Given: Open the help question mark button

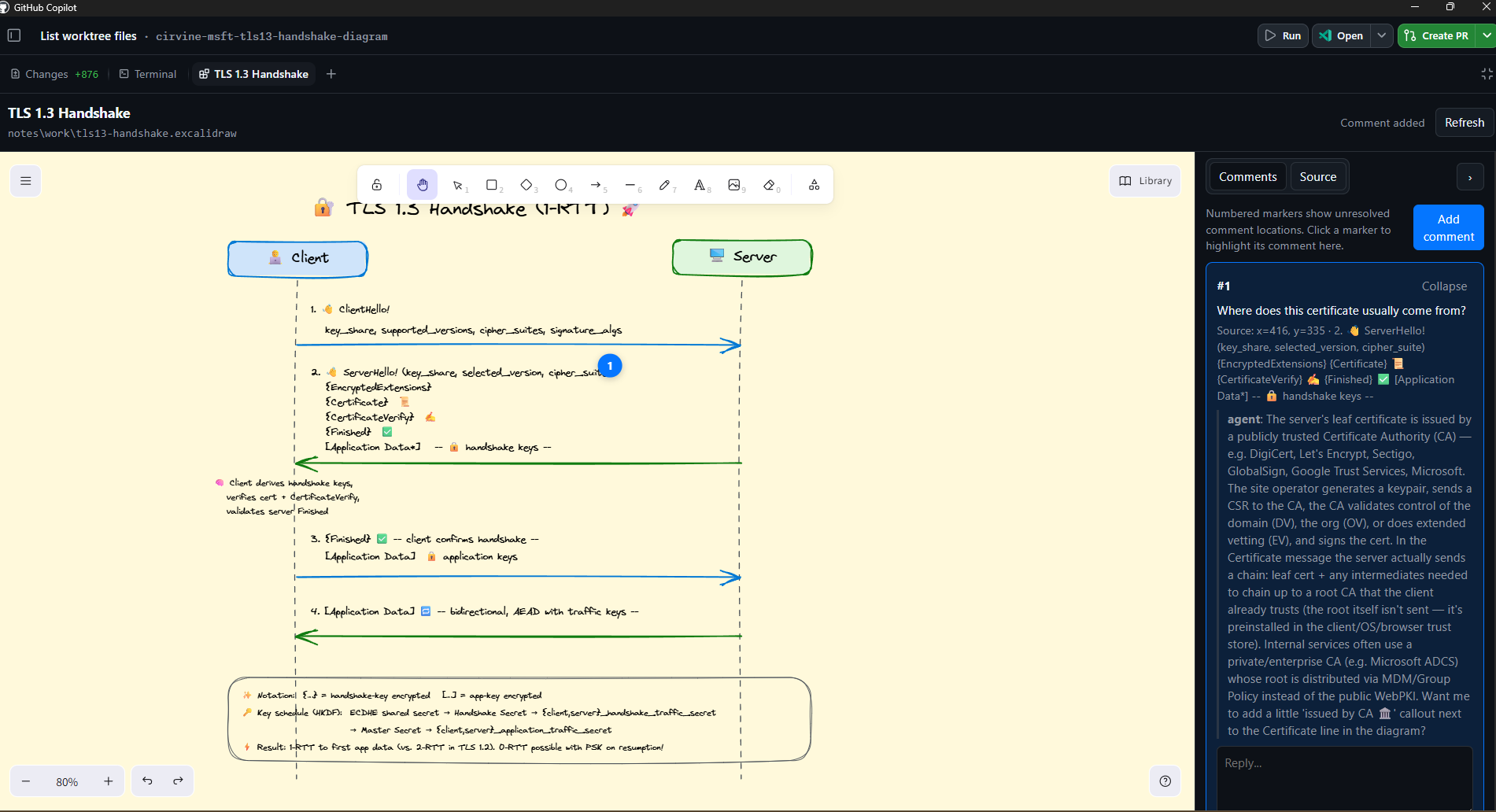Looking at the screenshot, I should [x=1165, y=781].
